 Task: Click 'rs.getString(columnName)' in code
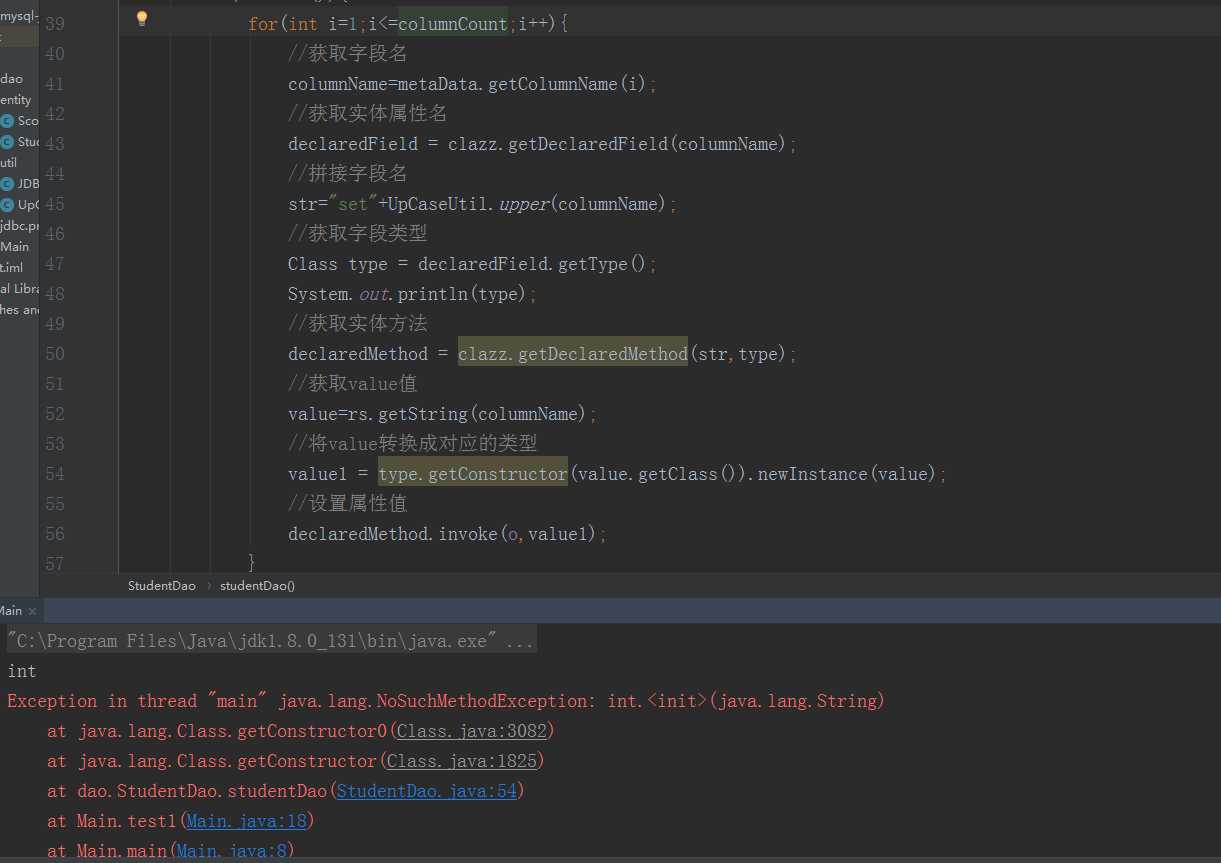tap(467, 414)
